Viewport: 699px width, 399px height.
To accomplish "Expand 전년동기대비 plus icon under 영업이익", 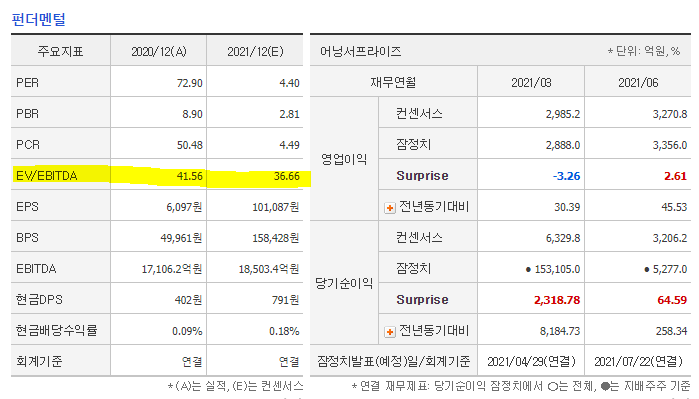I will click(x=390, y=208).
